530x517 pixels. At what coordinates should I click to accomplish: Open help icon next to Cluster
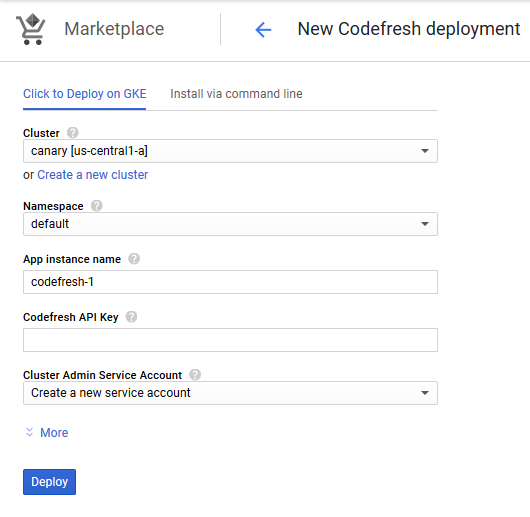pos(73,133)
